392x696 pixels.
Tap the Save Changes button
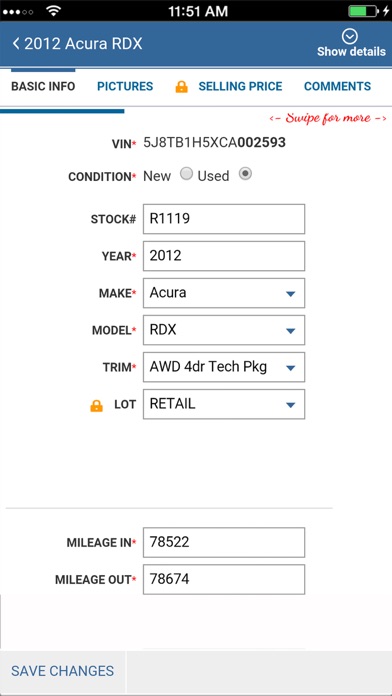[x=63, y=671]
